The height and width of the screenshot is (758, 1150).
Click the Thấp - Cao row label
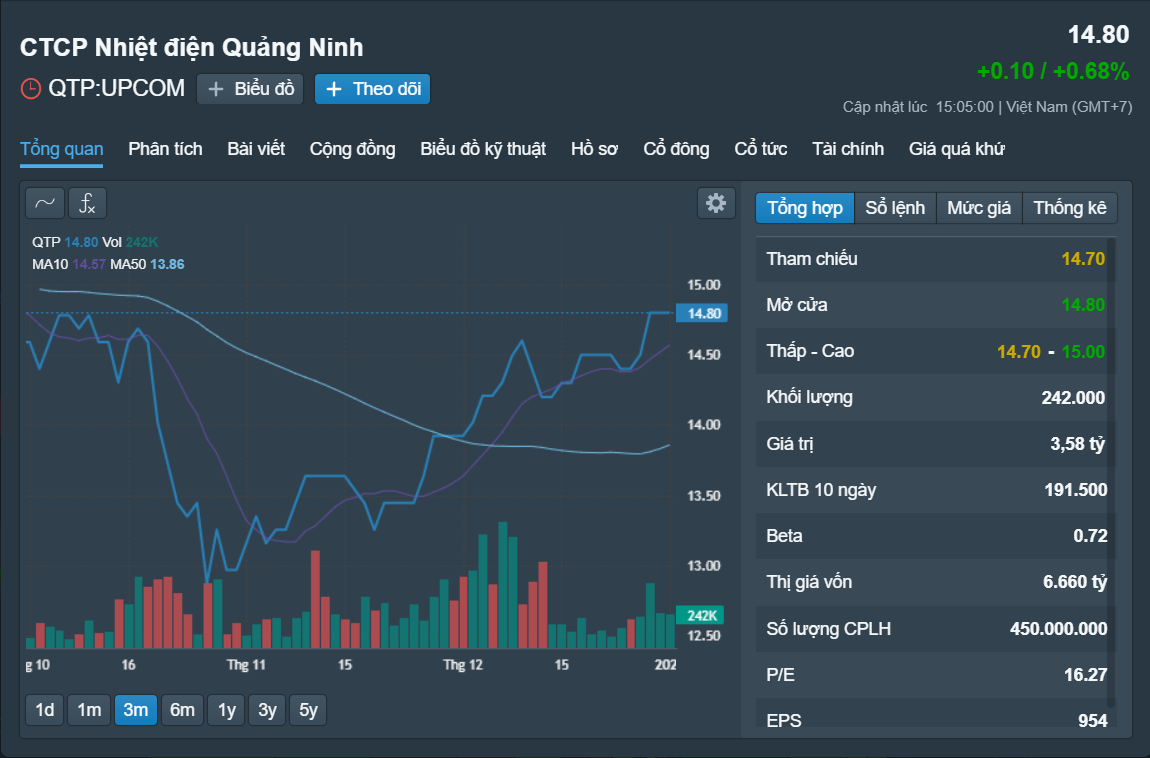pos(810,351)
